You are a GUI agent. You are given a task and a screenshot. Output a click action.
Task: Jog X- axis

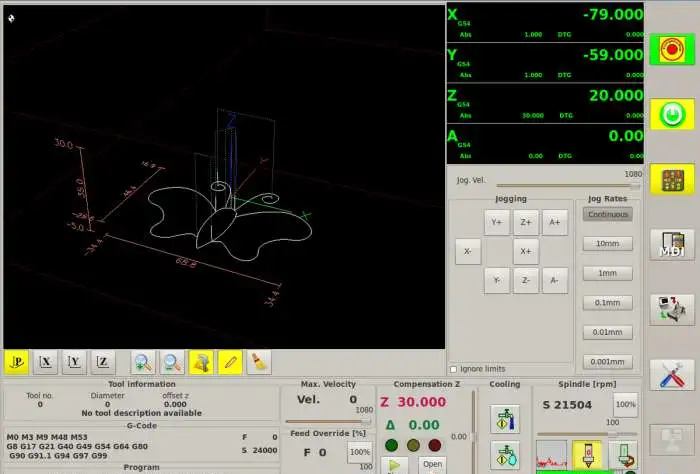[468, 251]
